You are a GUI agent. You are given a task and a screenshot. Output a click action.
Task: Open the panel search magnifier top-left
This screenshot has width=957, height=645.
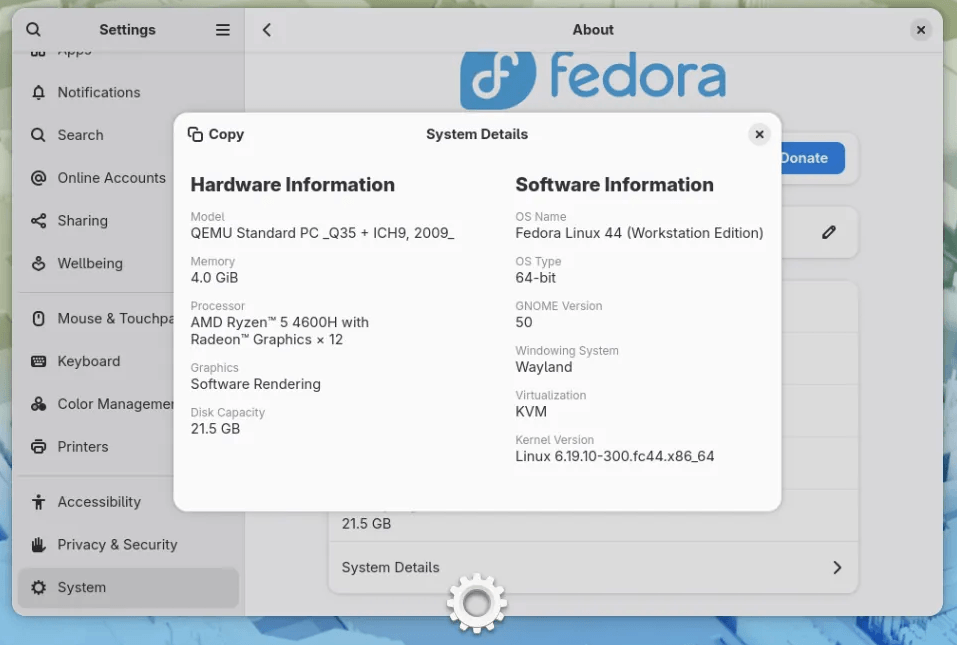(33, 29)
